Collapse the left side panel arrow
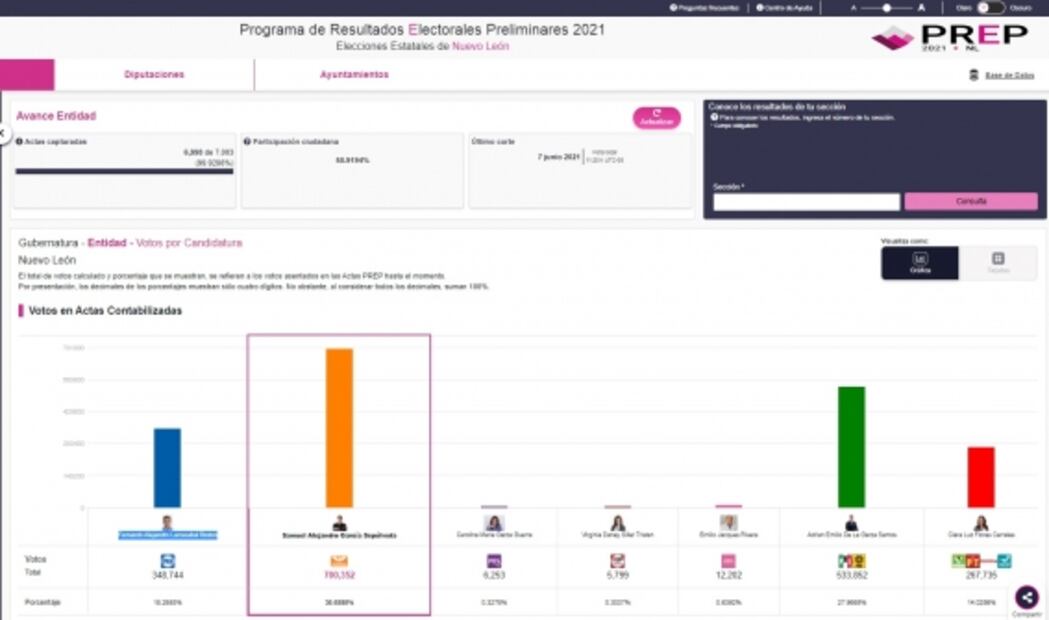 pyautogui.click(x=3, y=132)
